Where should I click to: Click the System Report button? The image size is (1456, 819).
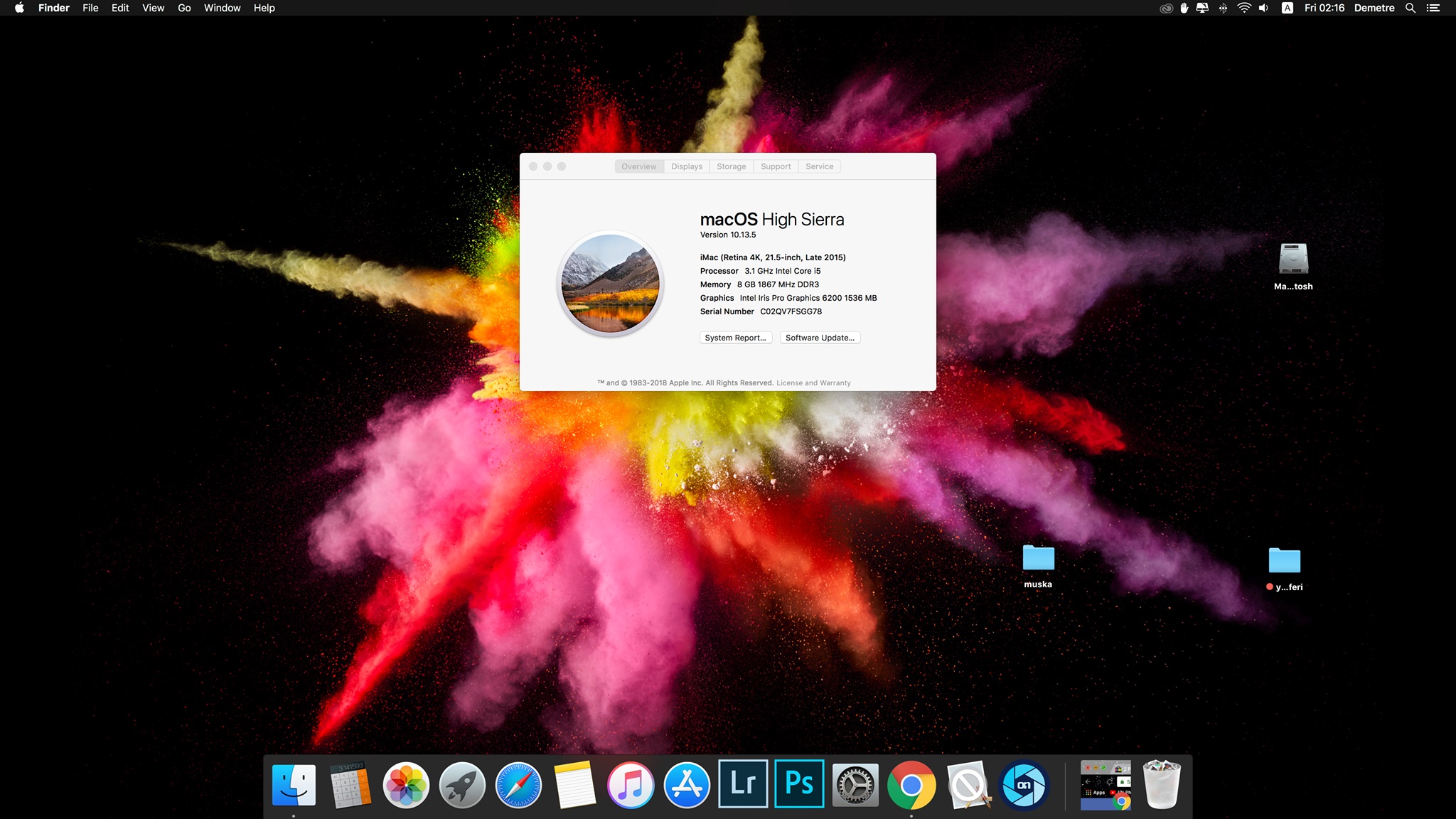click(x=735, y=338)
